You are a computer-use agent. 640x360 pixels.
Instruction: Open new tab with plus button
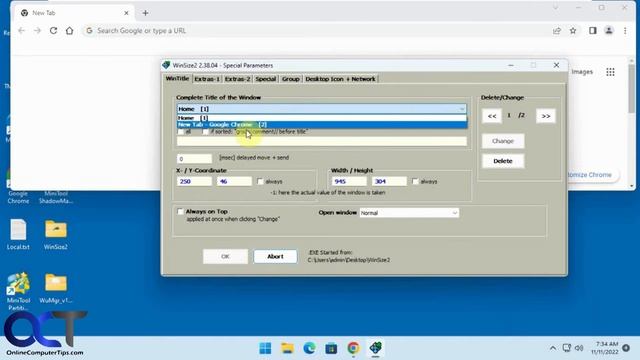[145, 13]
